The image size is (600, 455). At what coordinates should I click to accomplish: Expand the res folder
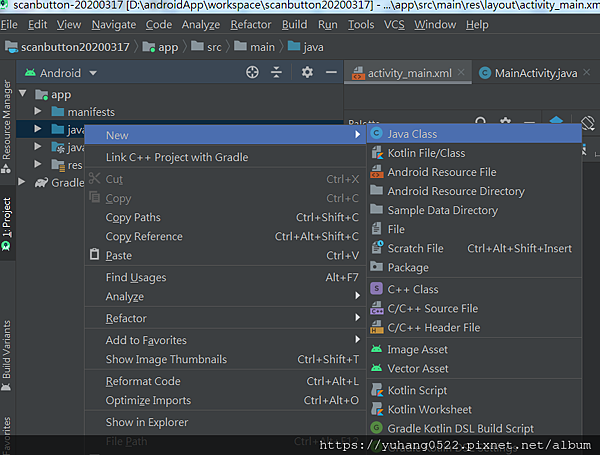(38, 164)
